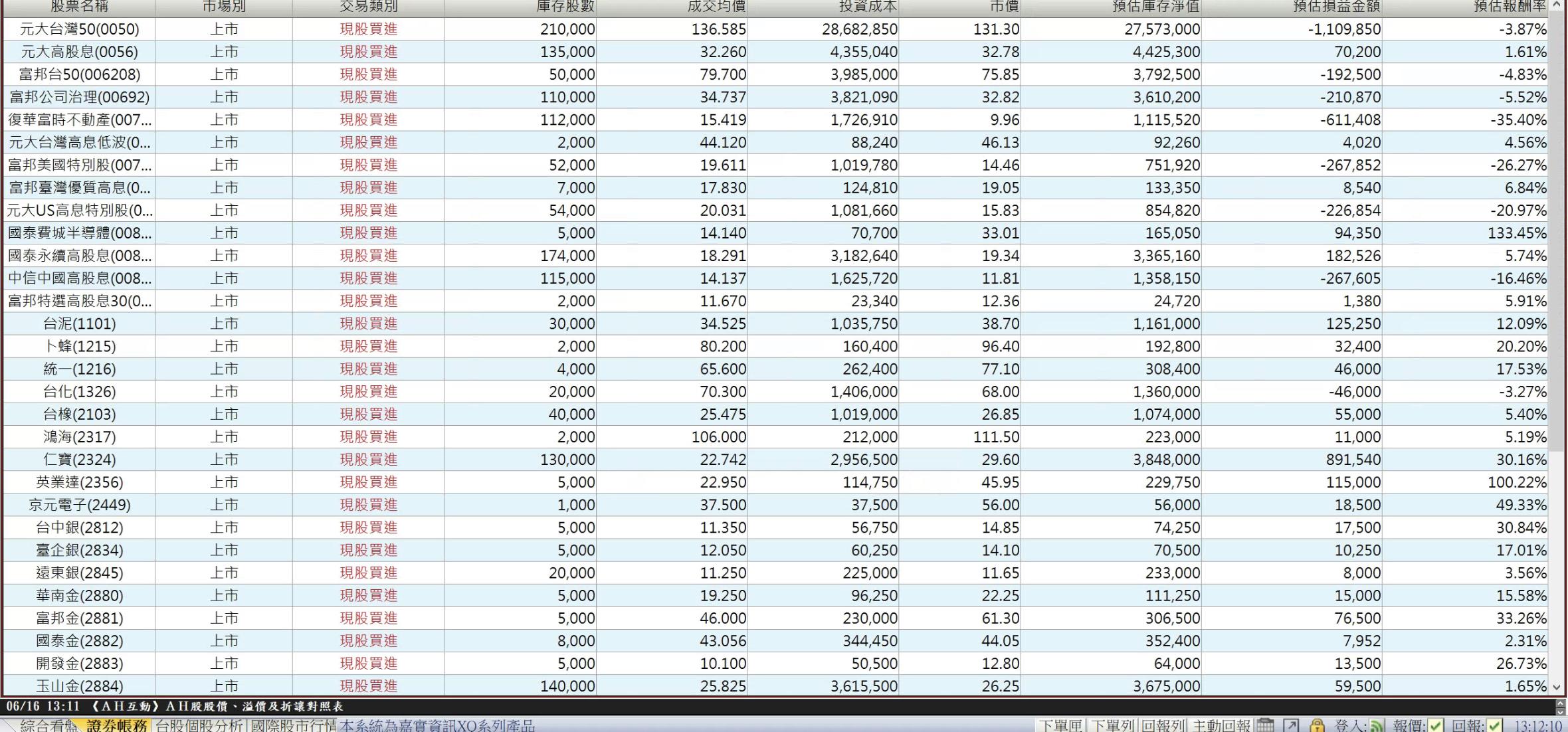Select the 鴻海(2317) row
Screen dimensions: 1568x732
pos(776,436)
